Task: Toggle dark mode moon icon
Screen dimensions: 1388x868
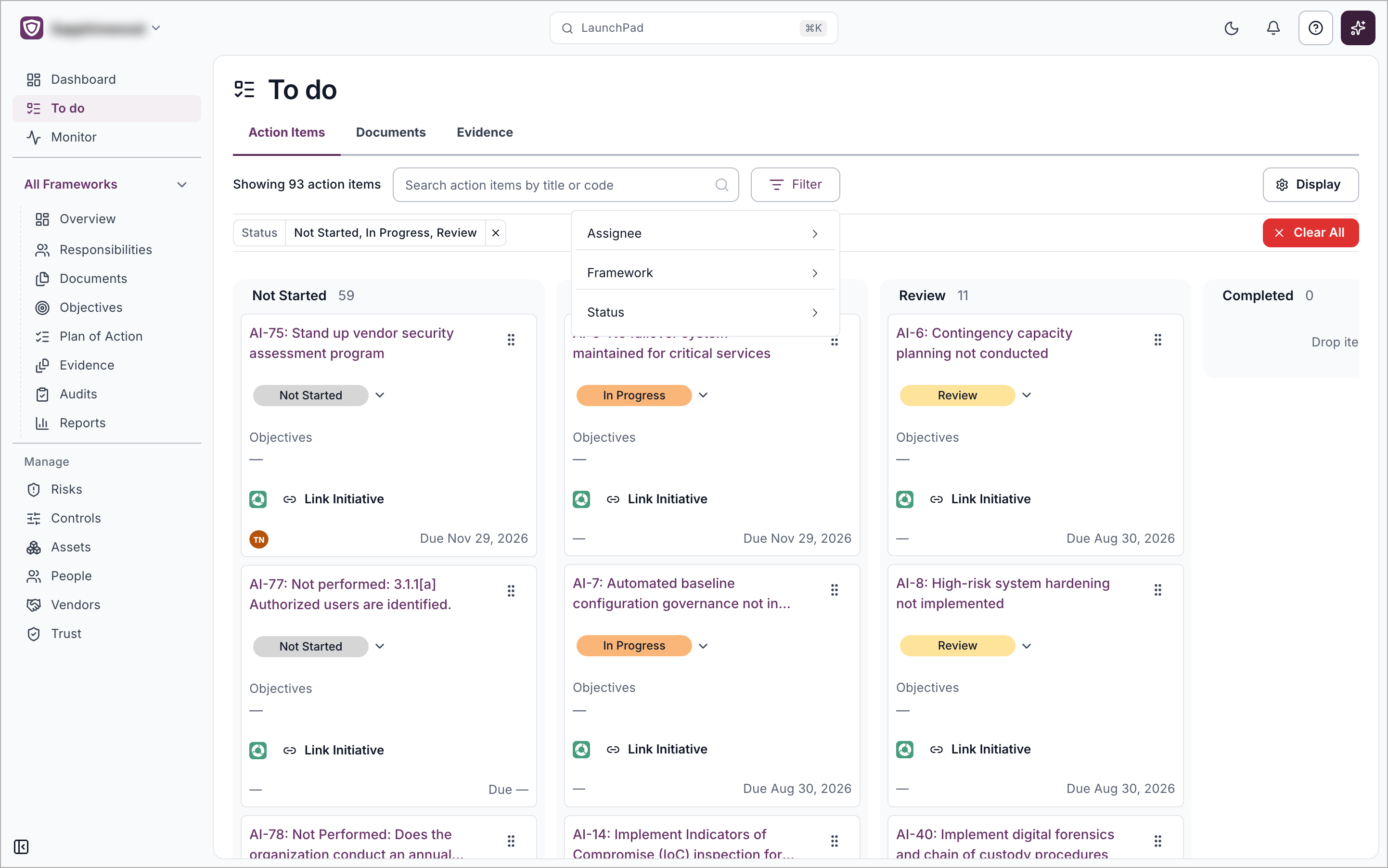Action: [1231, 28]
